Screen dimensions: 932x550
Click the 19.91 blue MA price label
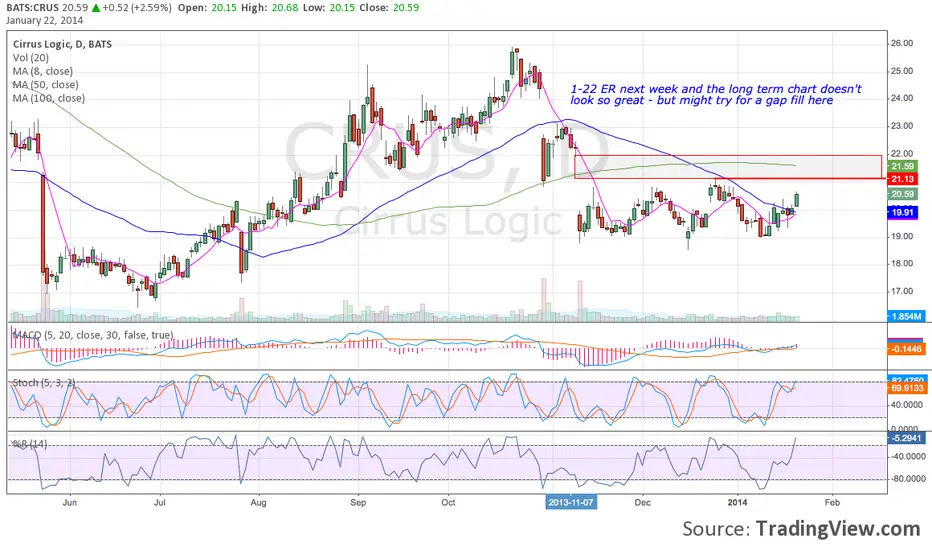pos(902,212)
